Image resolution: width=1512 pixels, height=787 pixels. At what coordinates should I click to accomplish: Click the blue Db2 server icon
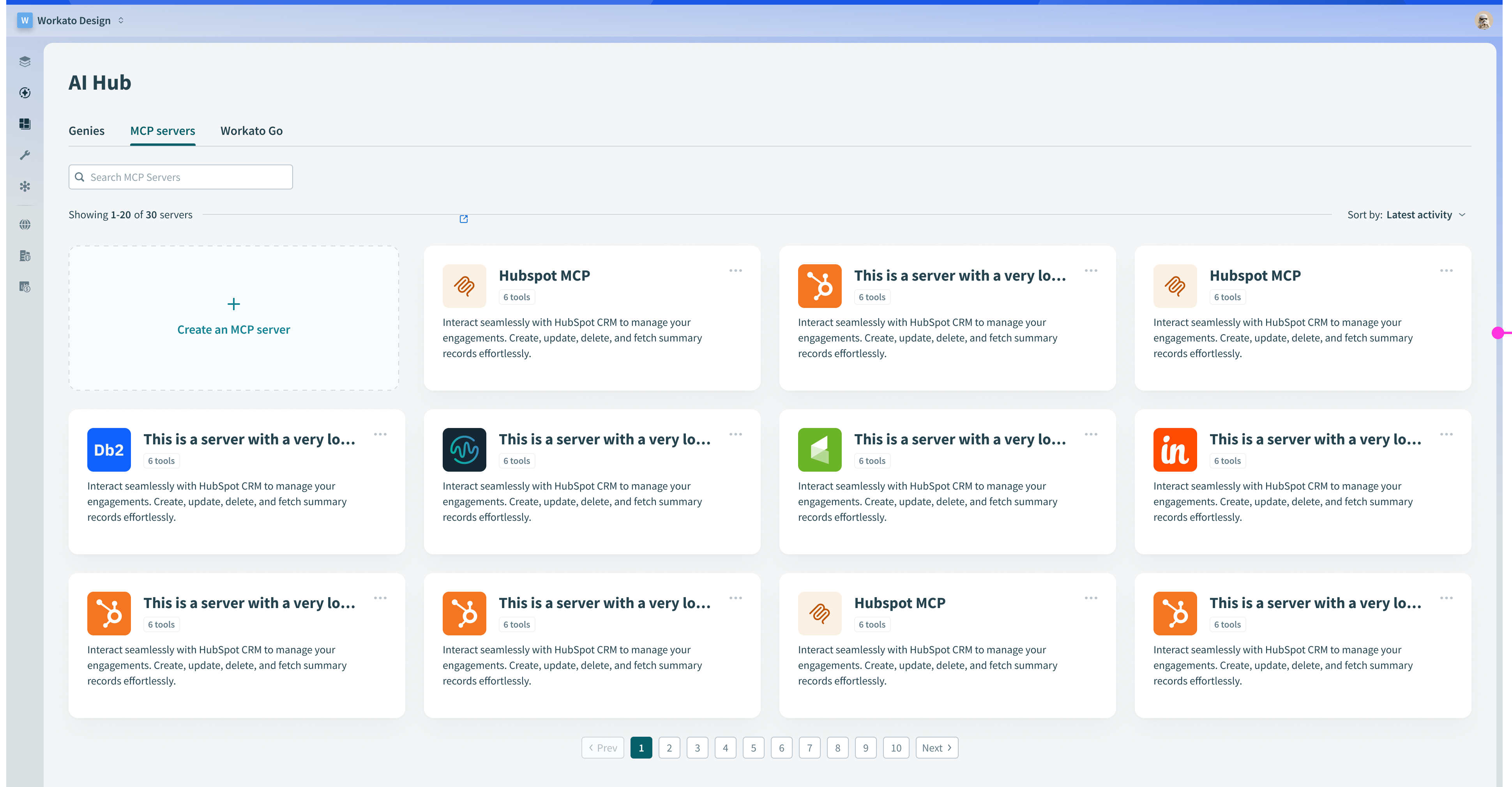[109, 450]
